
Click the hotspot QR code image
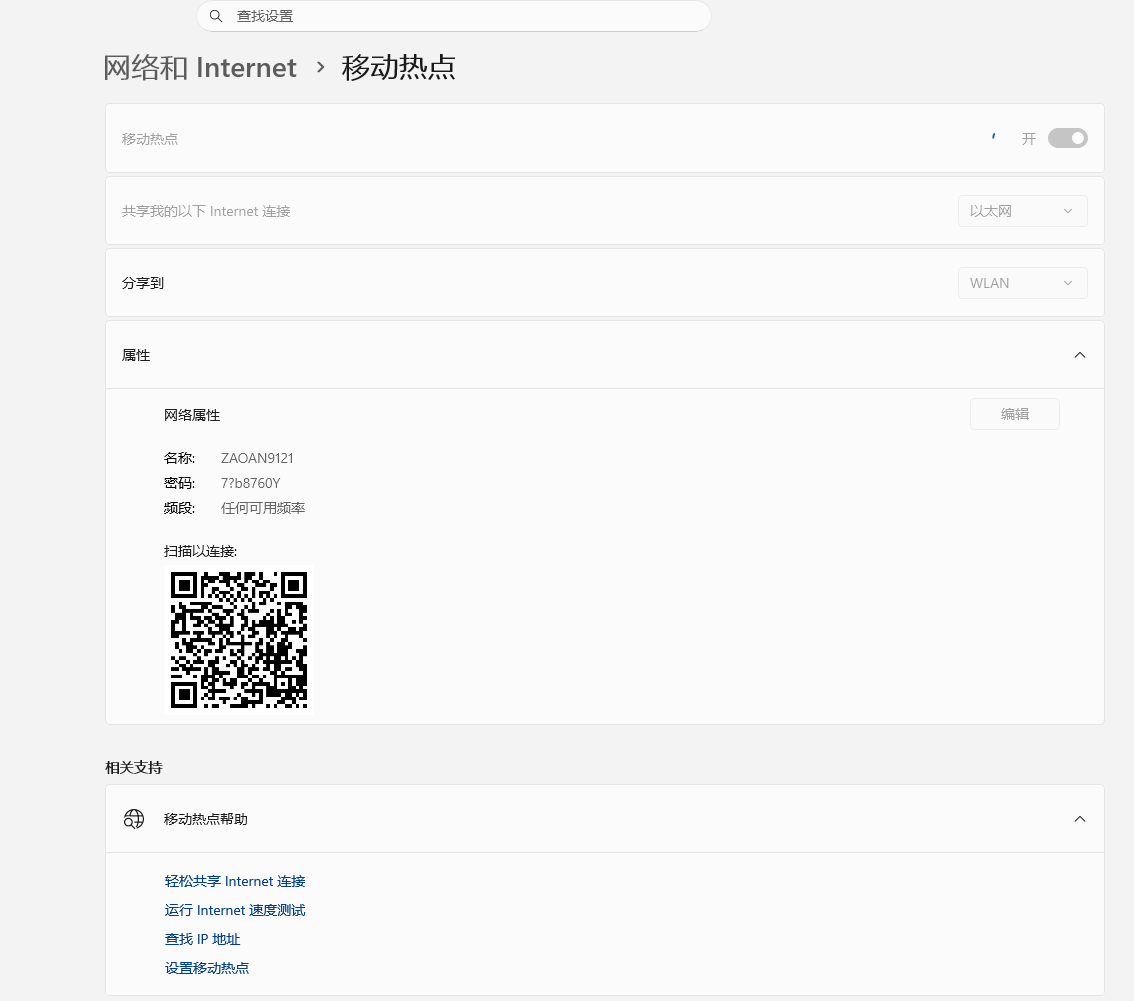(239, 639)
